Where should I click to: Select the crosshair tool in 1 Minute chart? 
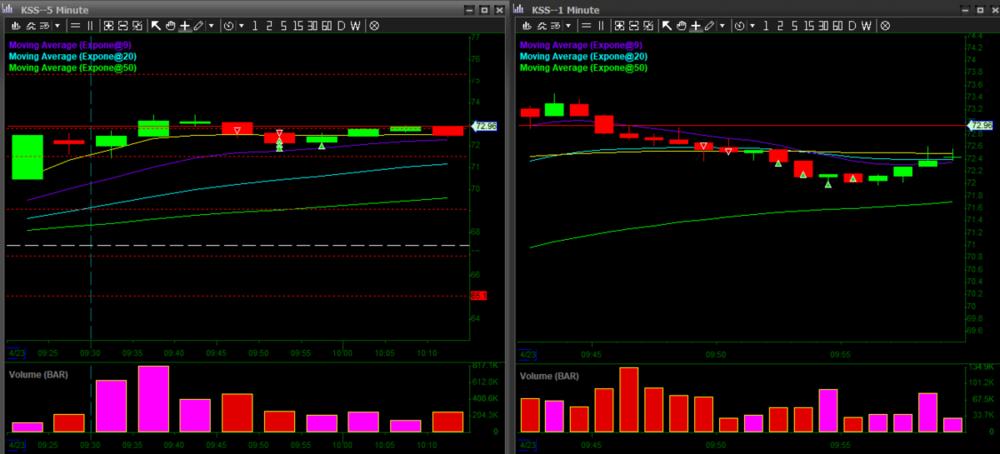[696, 25]
